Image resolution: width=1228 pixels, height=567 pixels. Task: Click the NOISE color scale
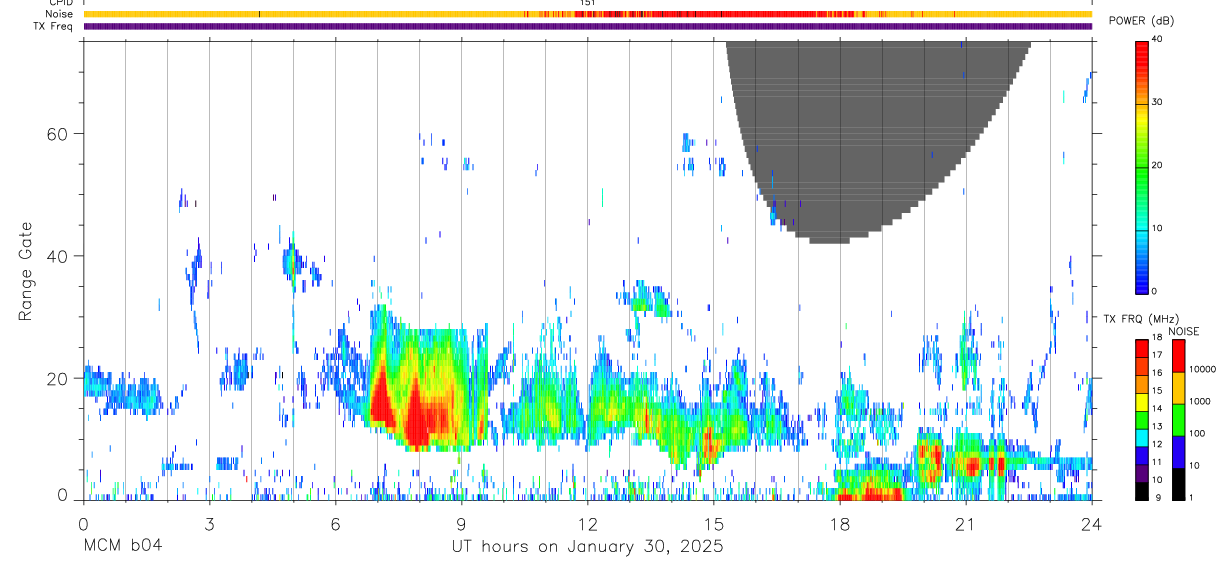click(x=1178, y=419)
